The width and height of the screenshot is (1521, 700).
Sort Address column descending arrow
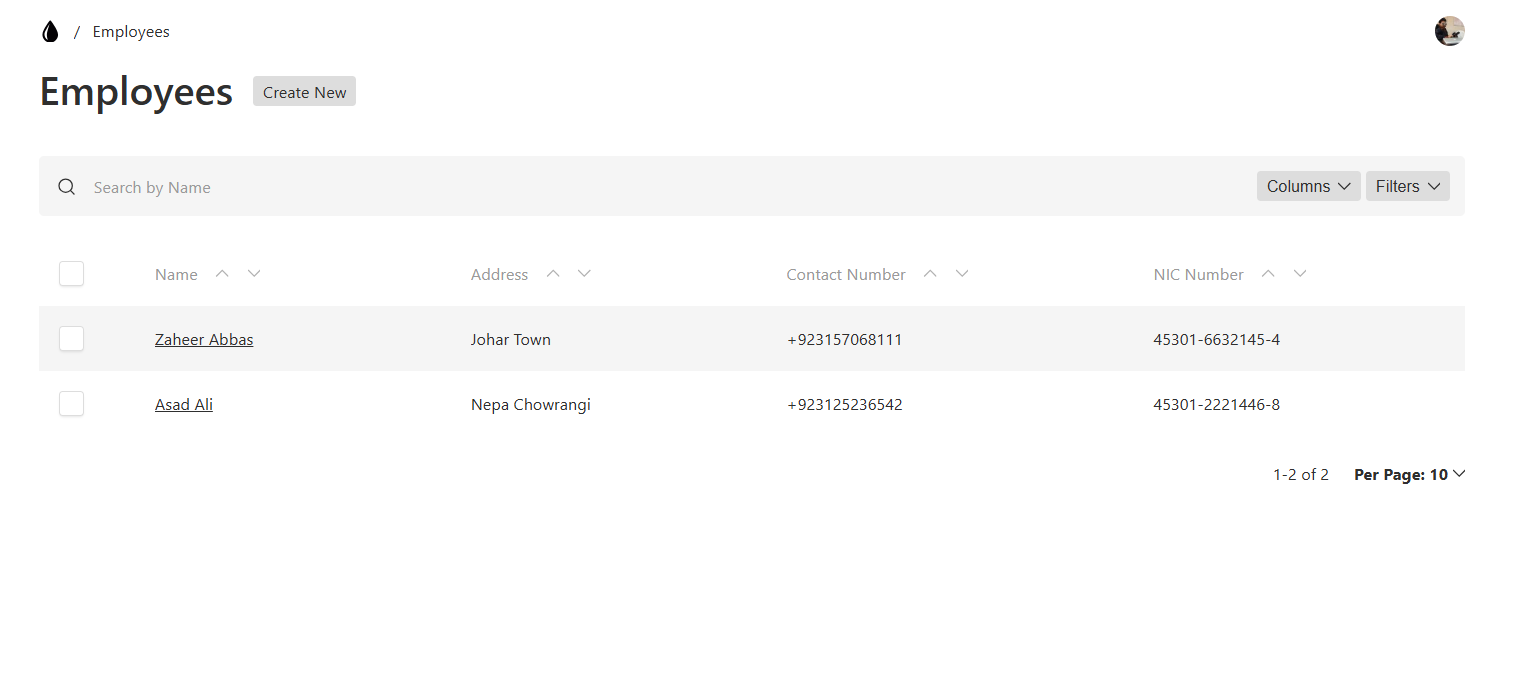584,273
